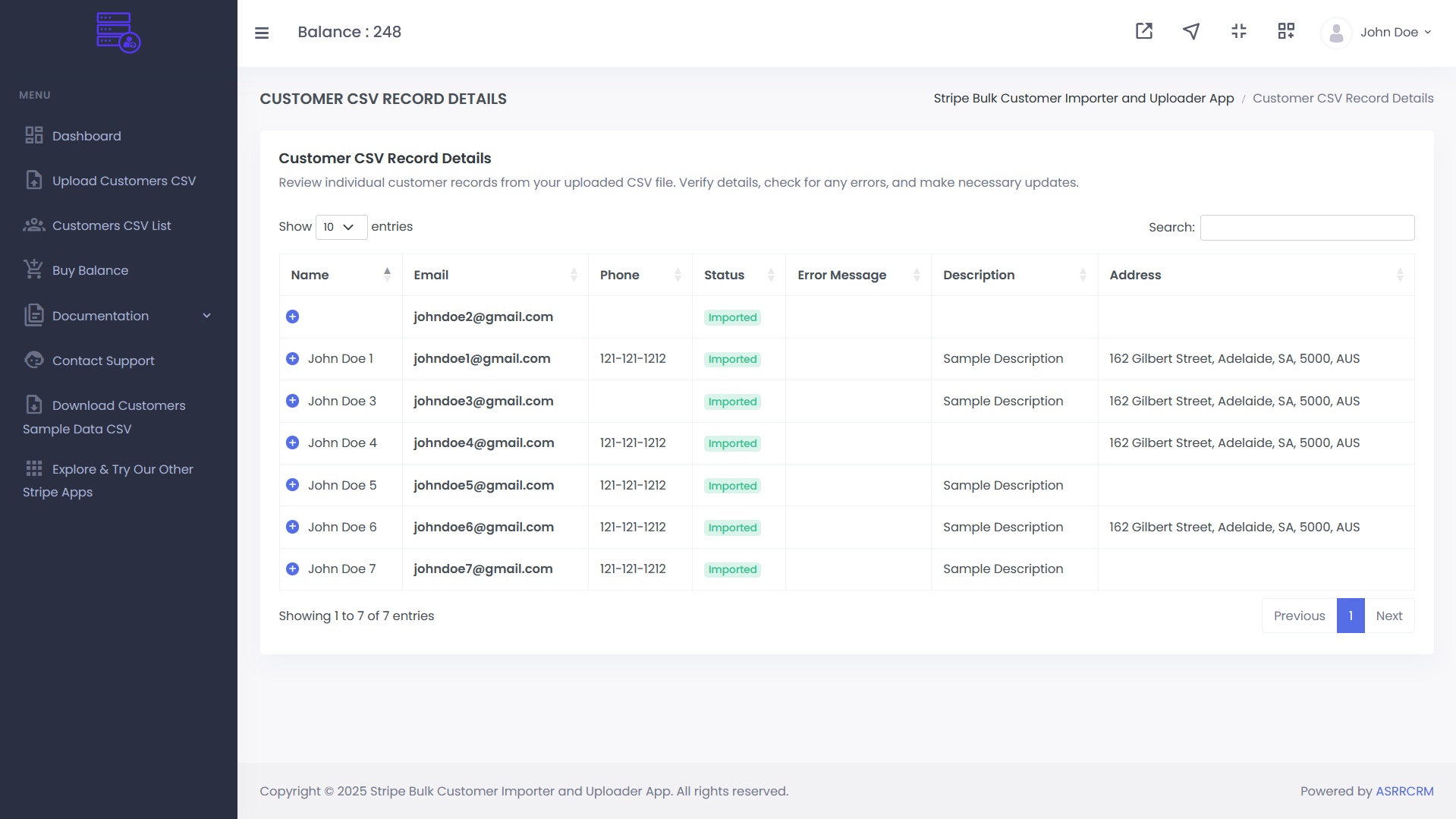Expand the Documentation menu
1456x819 pixels.
point(100,316)
